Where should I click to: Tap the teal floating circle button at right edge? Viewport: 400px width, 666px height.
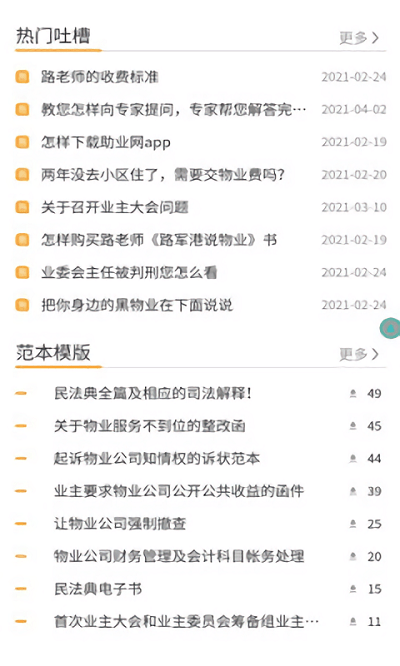(x=390, y=328)
